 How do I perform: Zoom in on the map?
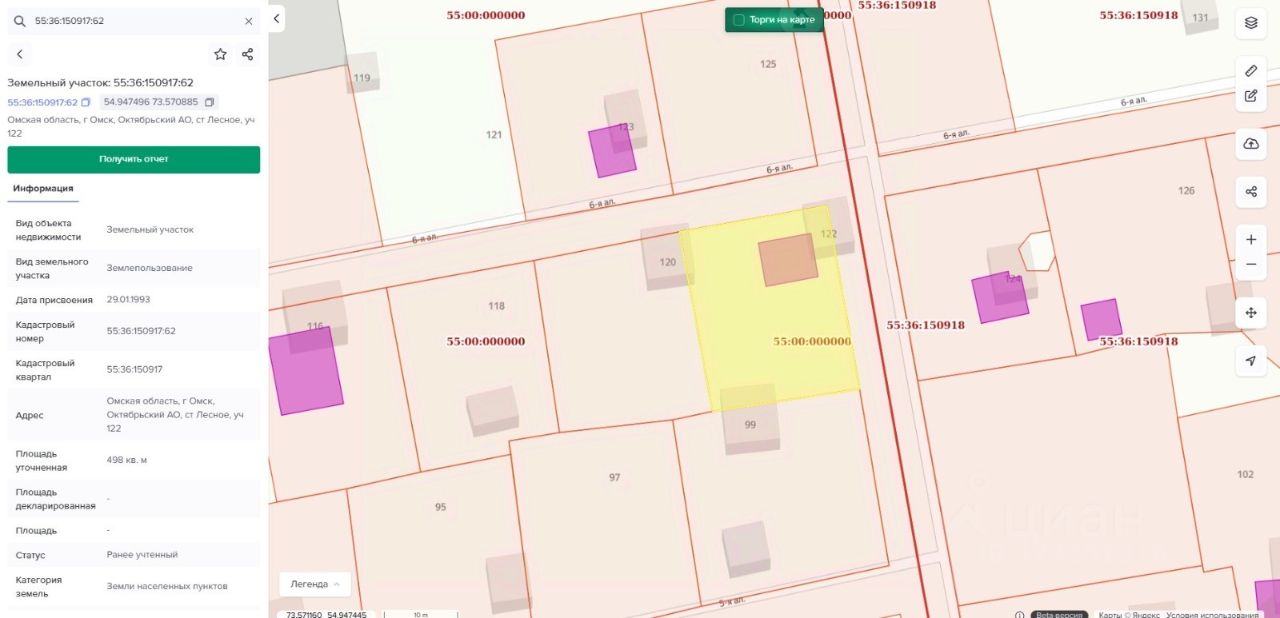tap(1250, 240)
